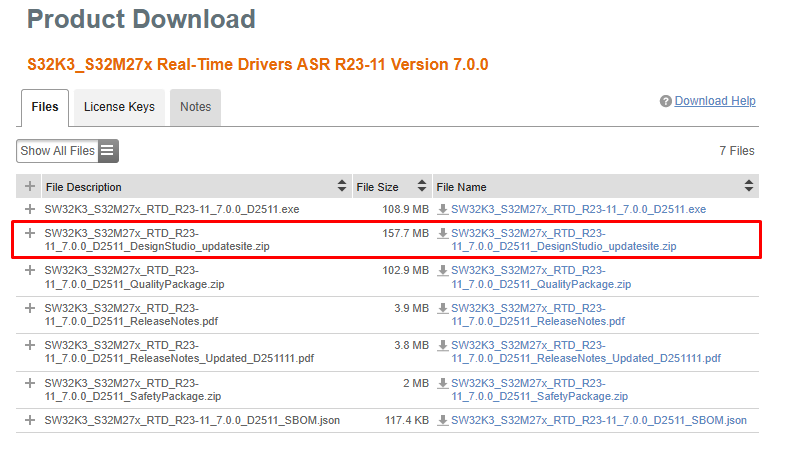806x450 pixels.
Task: Select the 3.8 MB file size cell
Action: pyautogui.click(x=411, y=346)
